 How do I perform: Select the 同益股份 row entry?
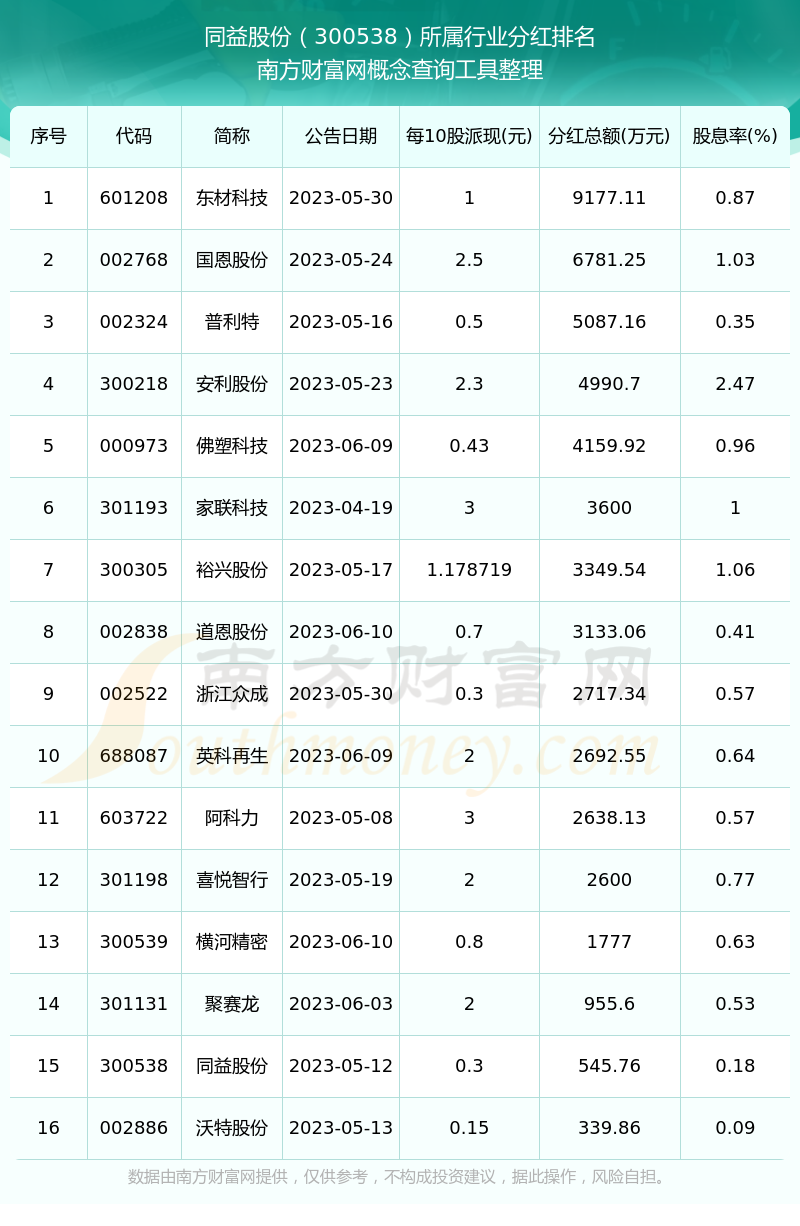point(232,1066)
